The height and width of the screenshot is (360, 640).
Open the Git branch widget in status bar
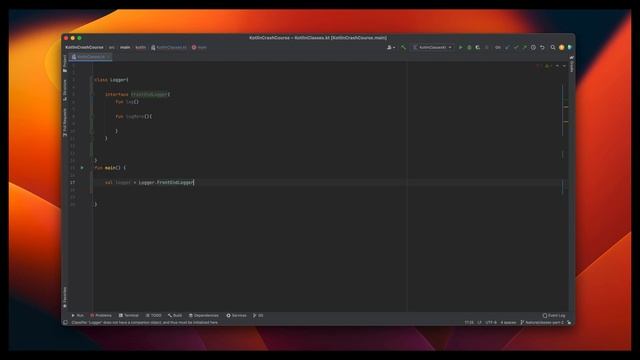click(x=542, y=322)
